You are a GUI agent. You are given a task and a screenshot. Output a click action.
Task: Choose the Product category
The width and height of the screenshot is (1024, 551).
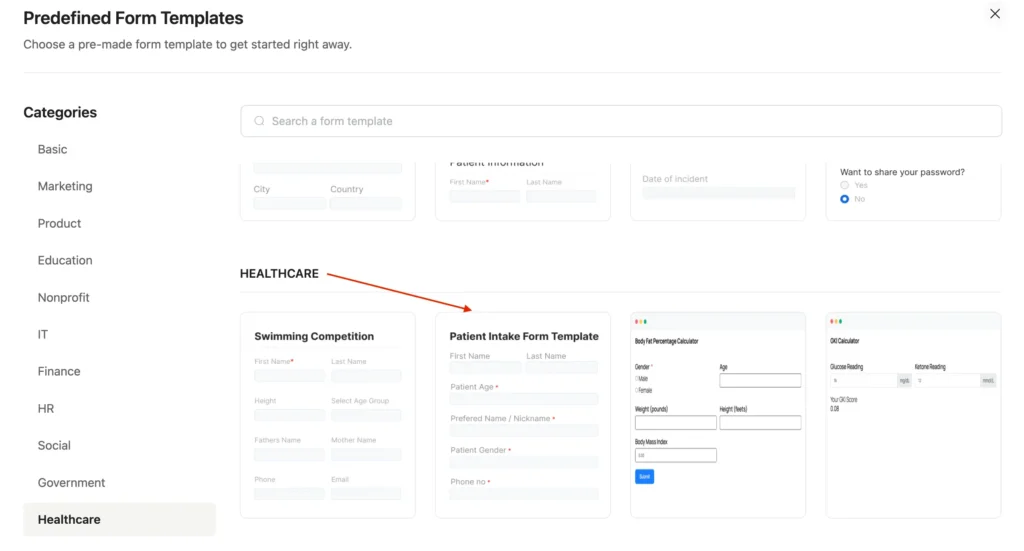(x=60, y=223)
